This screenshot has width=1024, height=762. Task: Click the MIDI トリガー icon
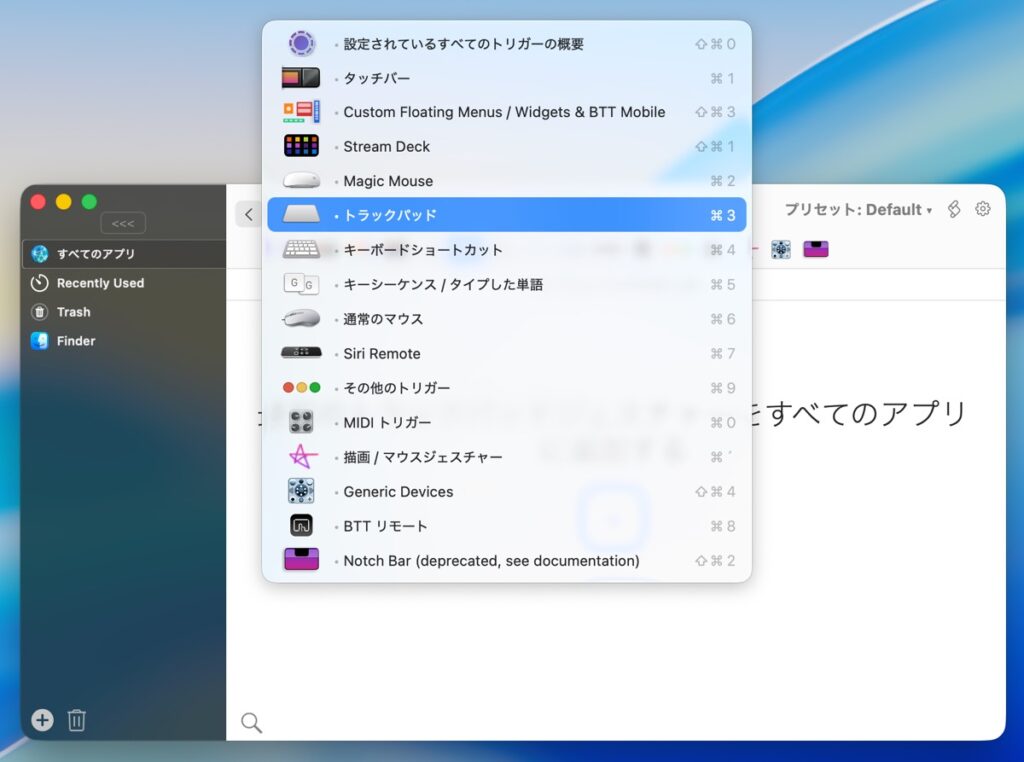(301, 422)
